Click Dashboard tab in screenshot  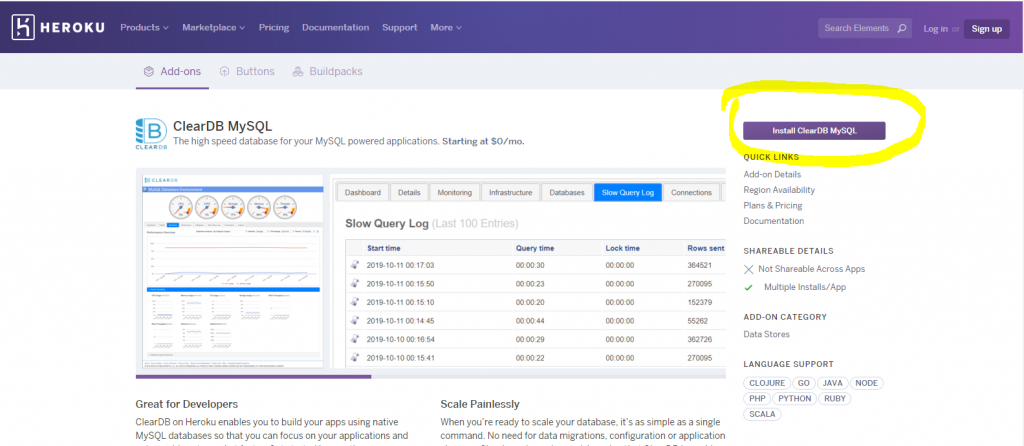pos(362,193)
